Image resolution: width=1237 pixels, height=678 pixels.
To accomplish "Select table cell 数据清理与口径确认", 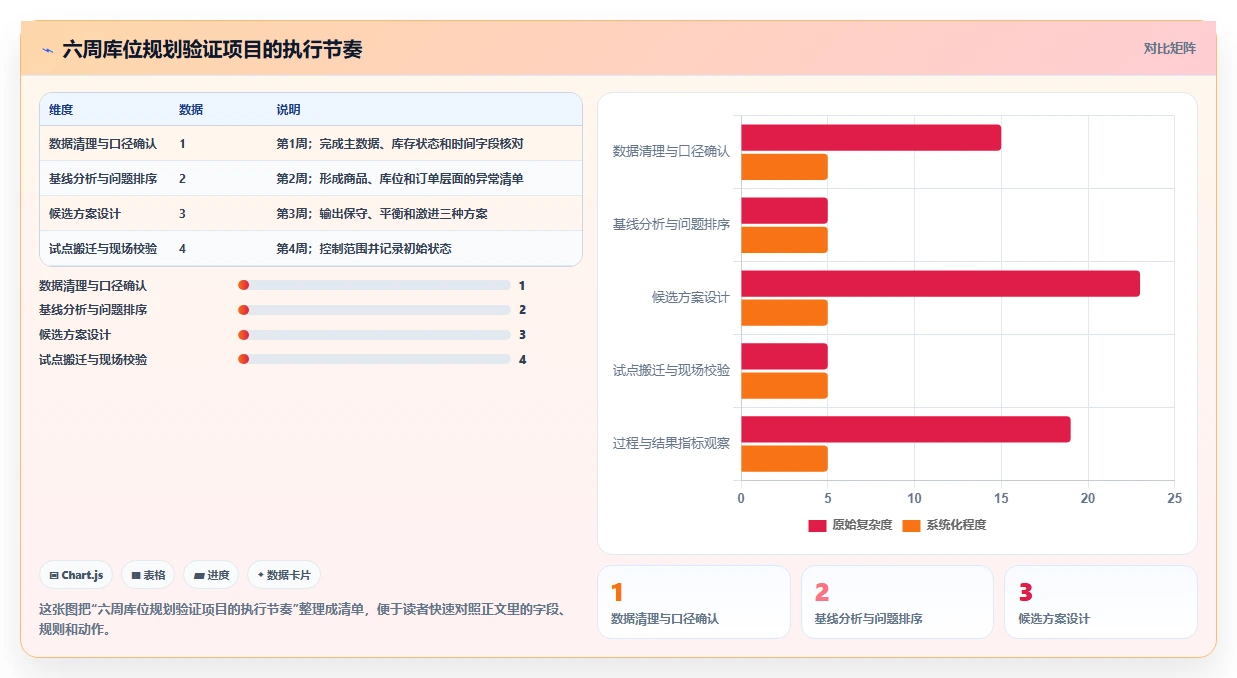I will tap(103, 144).
